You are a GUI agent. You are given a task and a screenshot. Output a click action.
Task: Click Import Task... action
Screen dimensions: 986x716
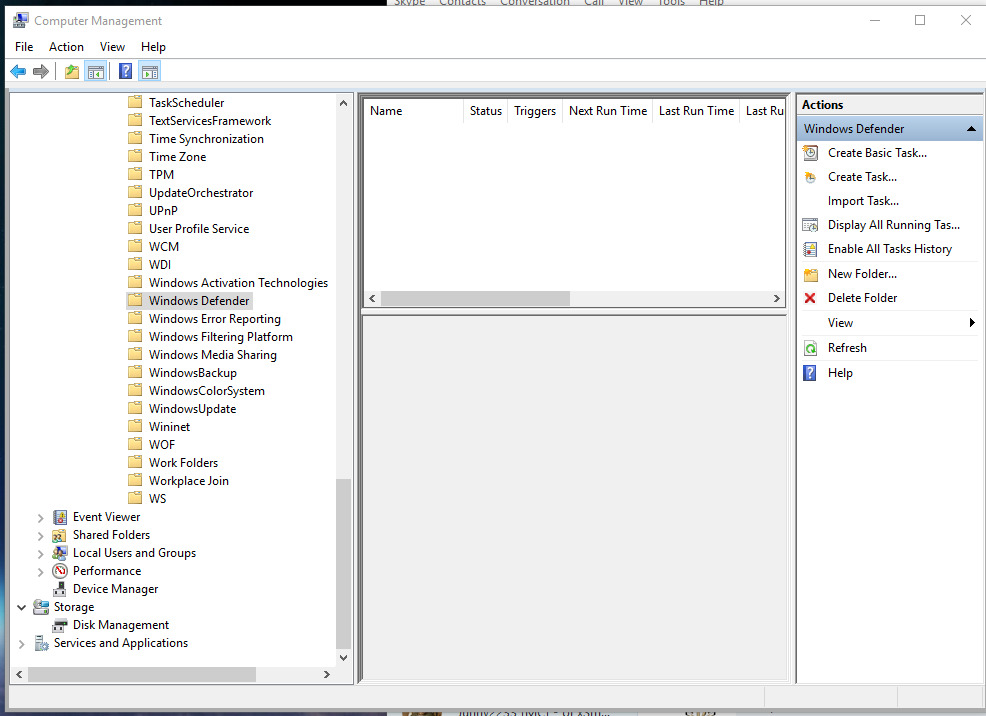click(863, 201)
